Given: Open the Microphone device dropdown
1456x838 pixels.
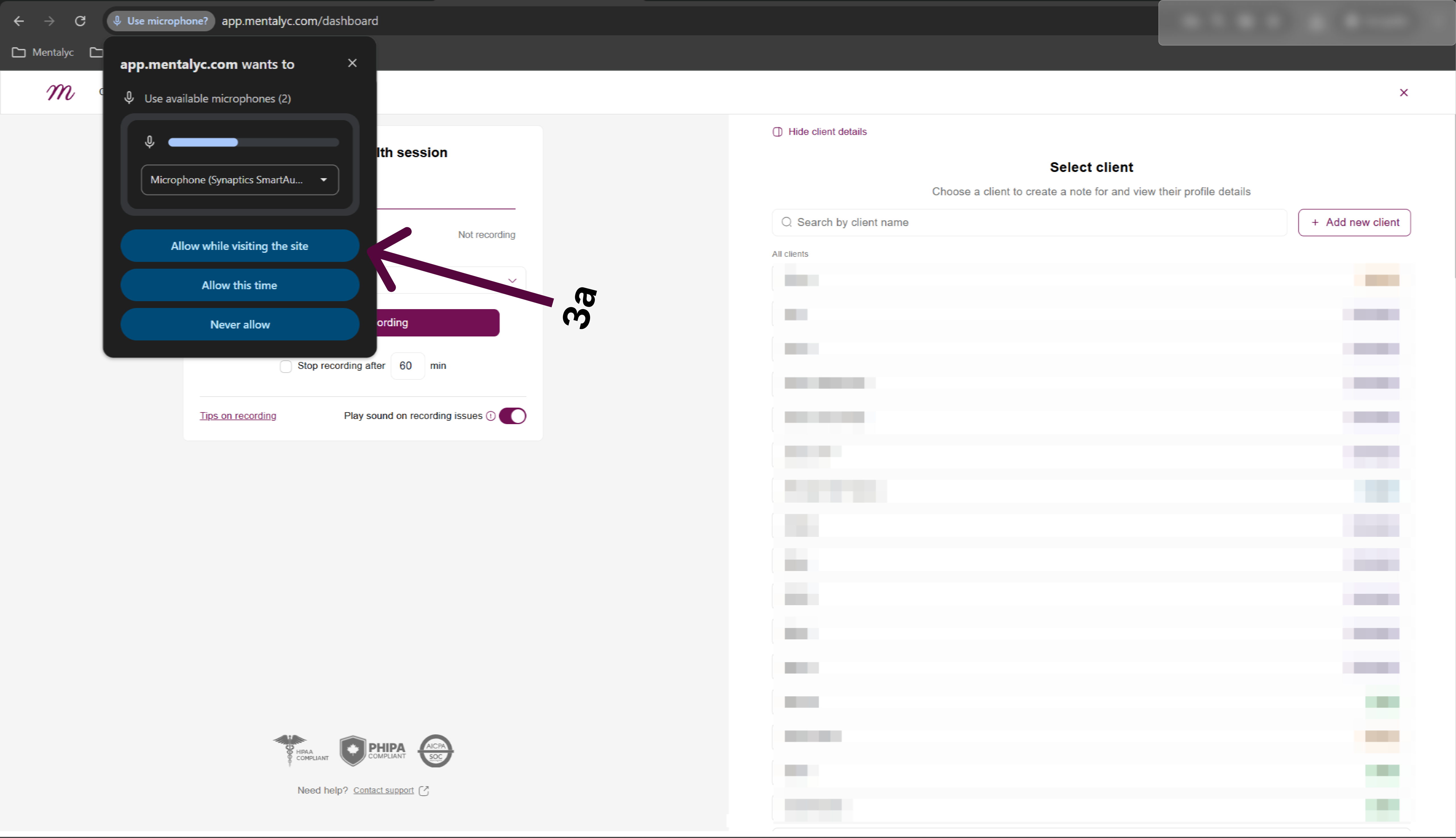Looking at the screenshot, I should click(240, 180).
